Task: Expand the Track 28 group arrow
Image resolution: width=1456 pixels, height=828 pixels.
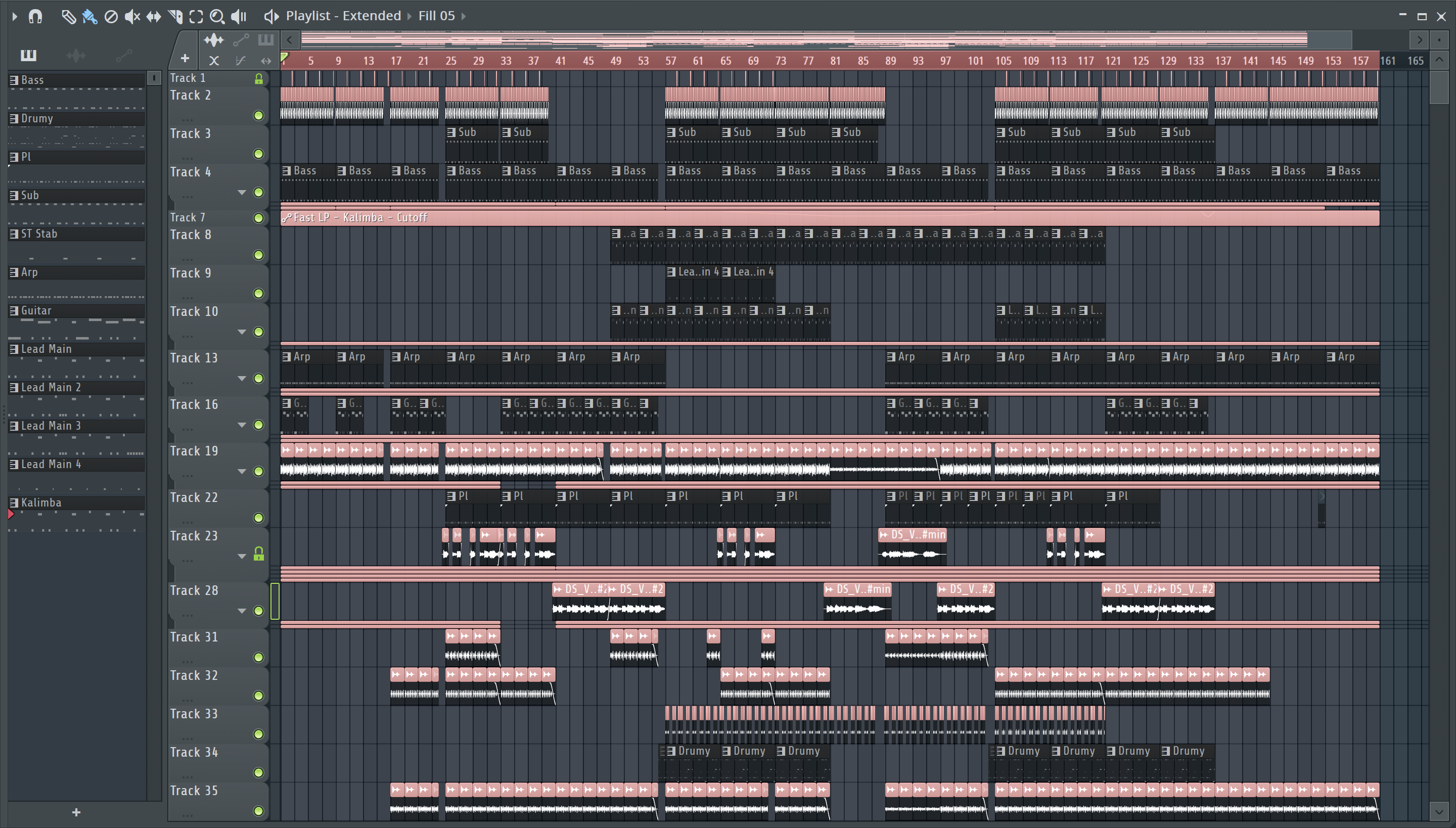Action: 242,611
